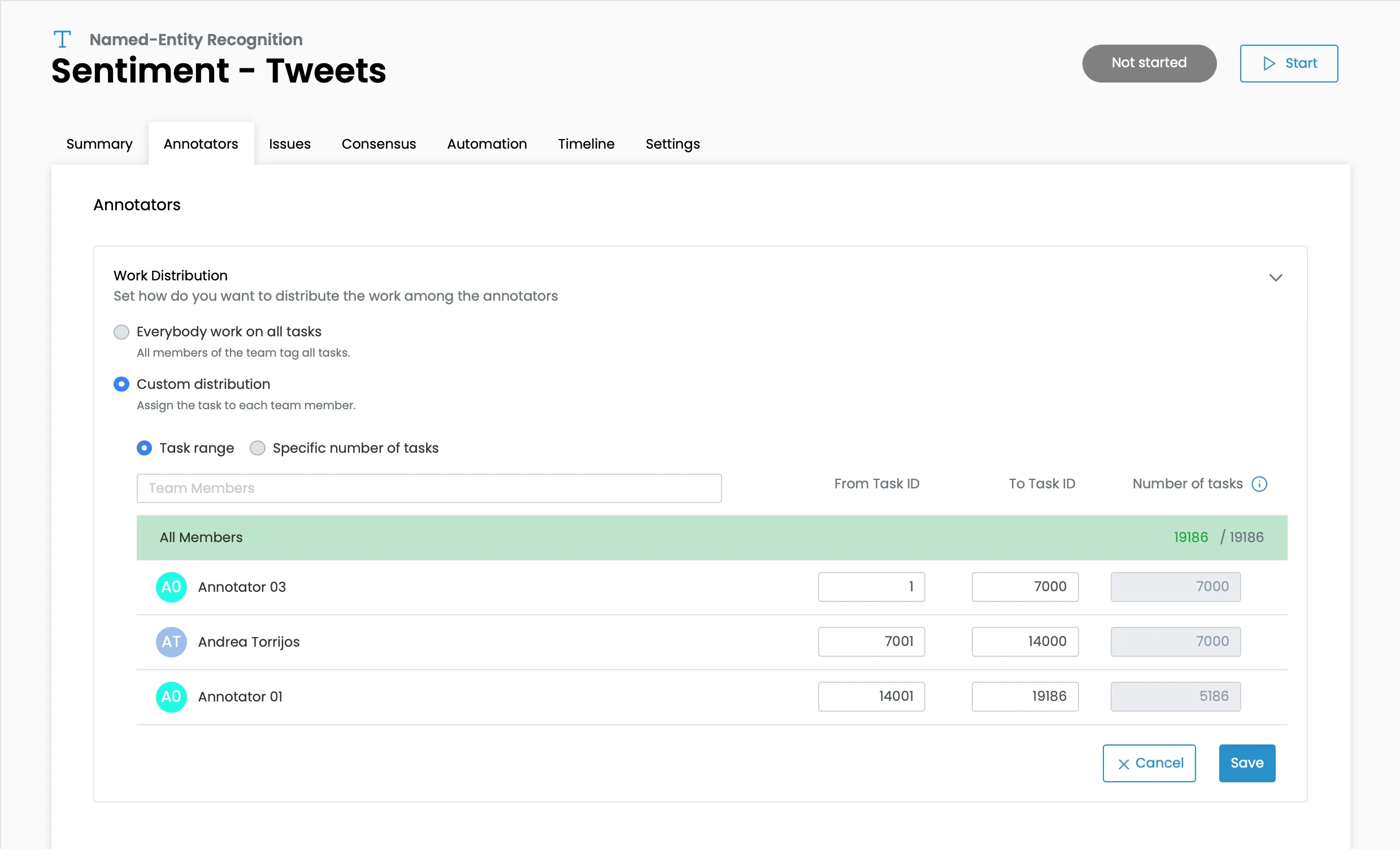Collapse the Work Distribution section chevron
This screenshot has width=1400, height=849.
[x=1276, y=278]
